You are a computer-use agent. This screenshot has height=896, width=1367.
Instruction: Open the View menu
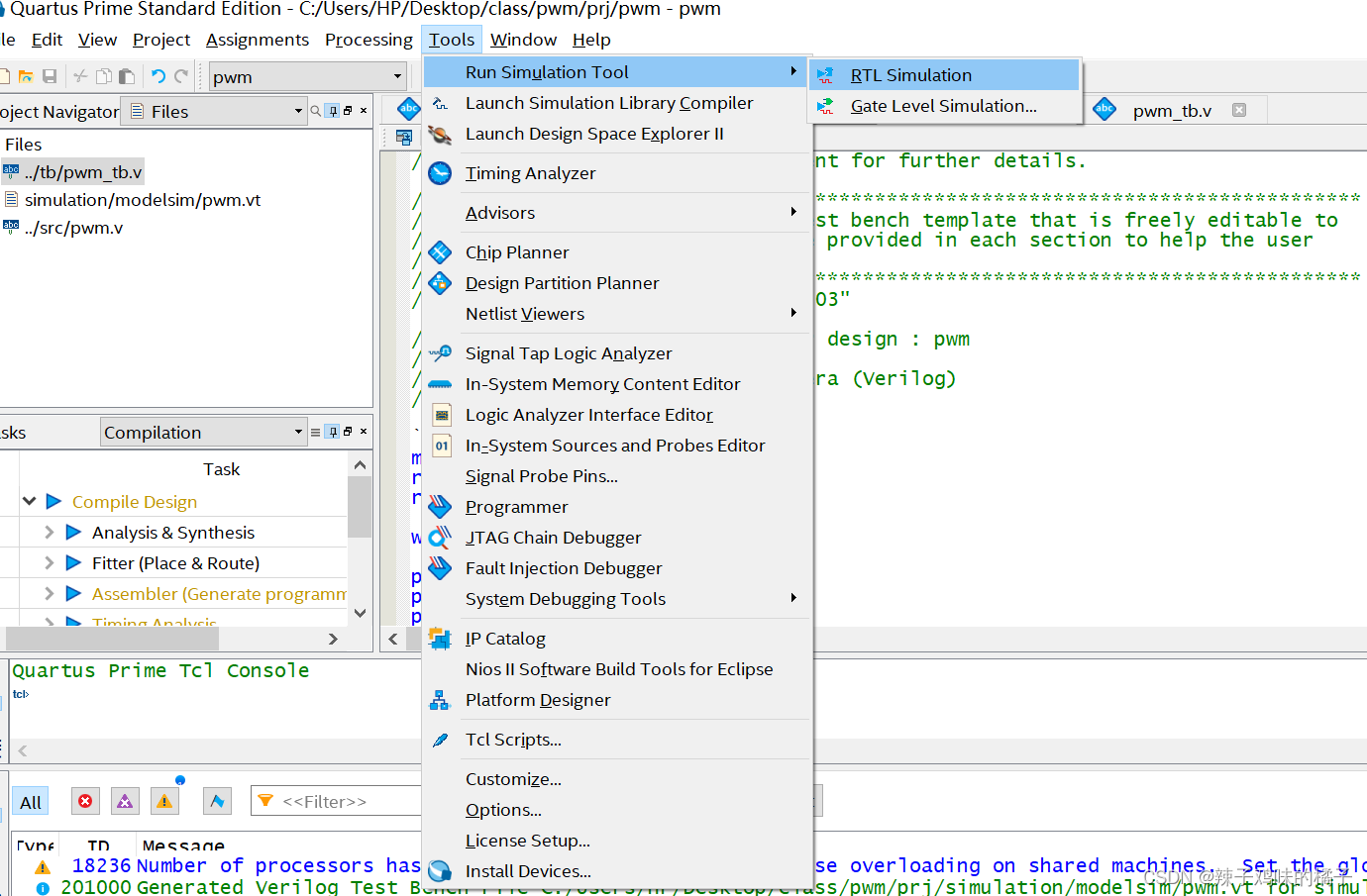pos(97,40)
